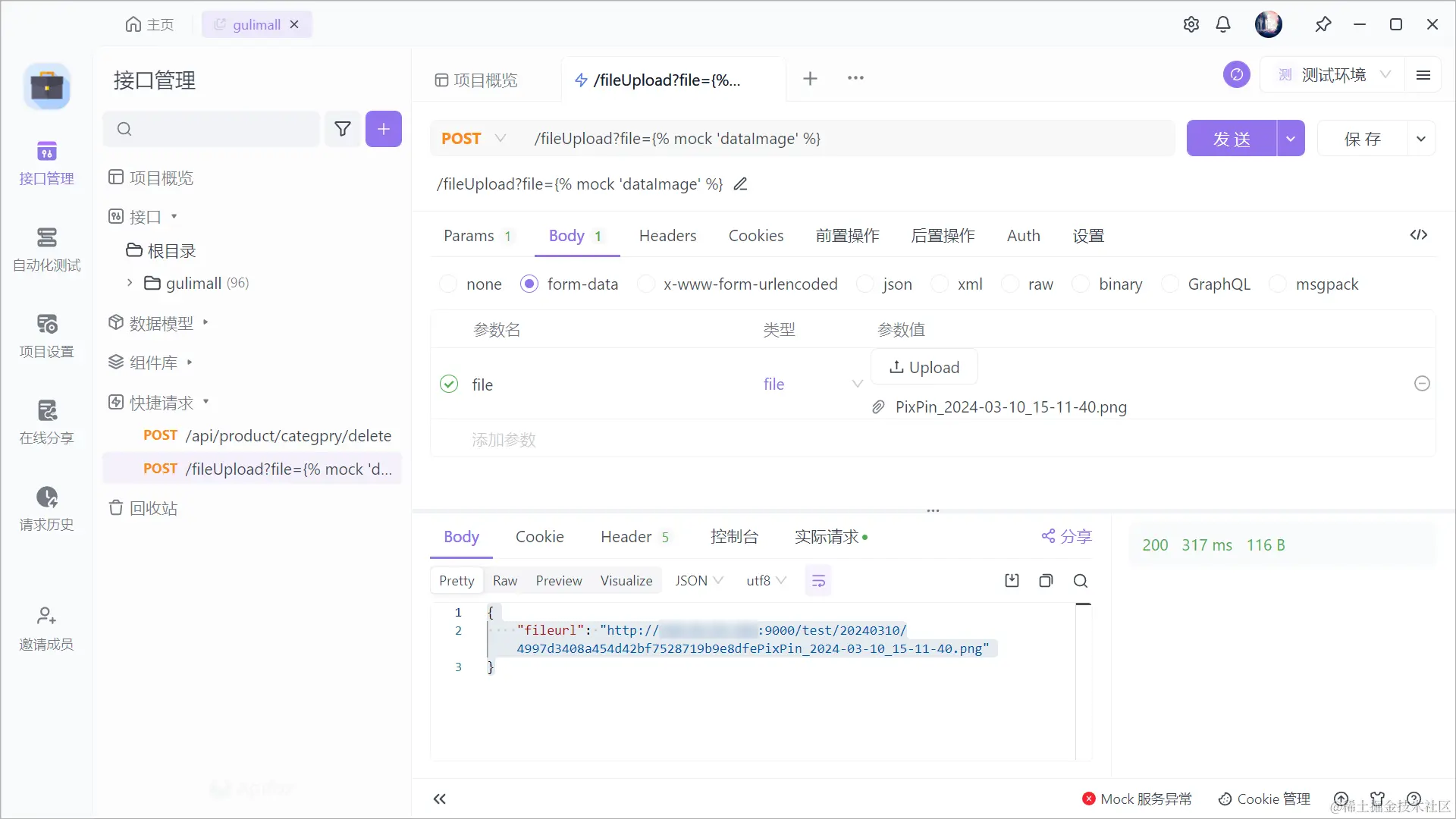Open the code generation icon
The width and height of the screenshot is (1456, 819).
point(1418,235)
